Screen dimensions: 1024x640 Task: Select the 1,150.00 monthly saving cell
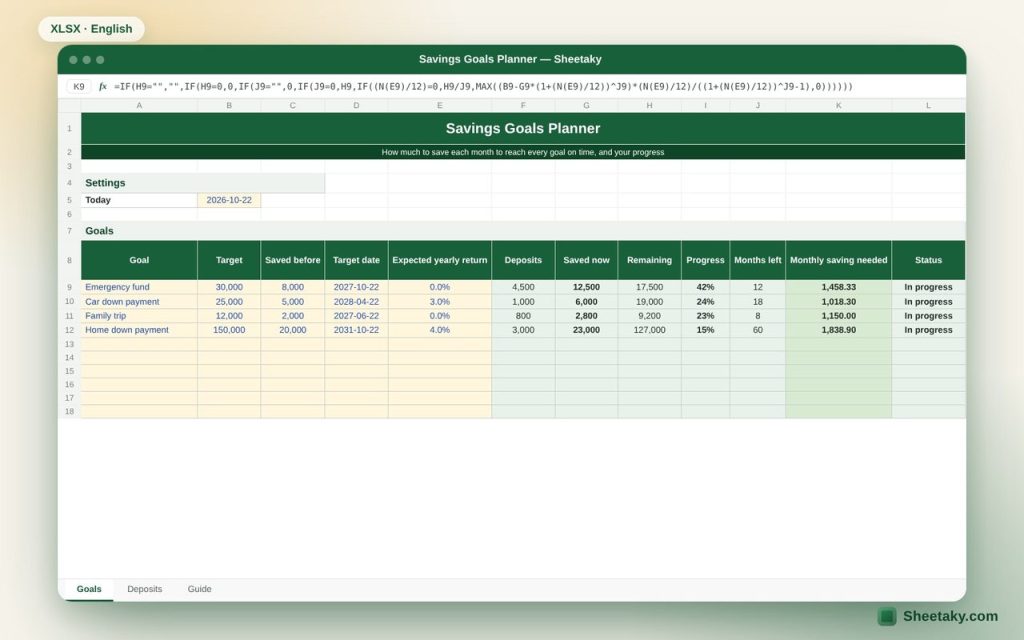(x=839, y=315)
